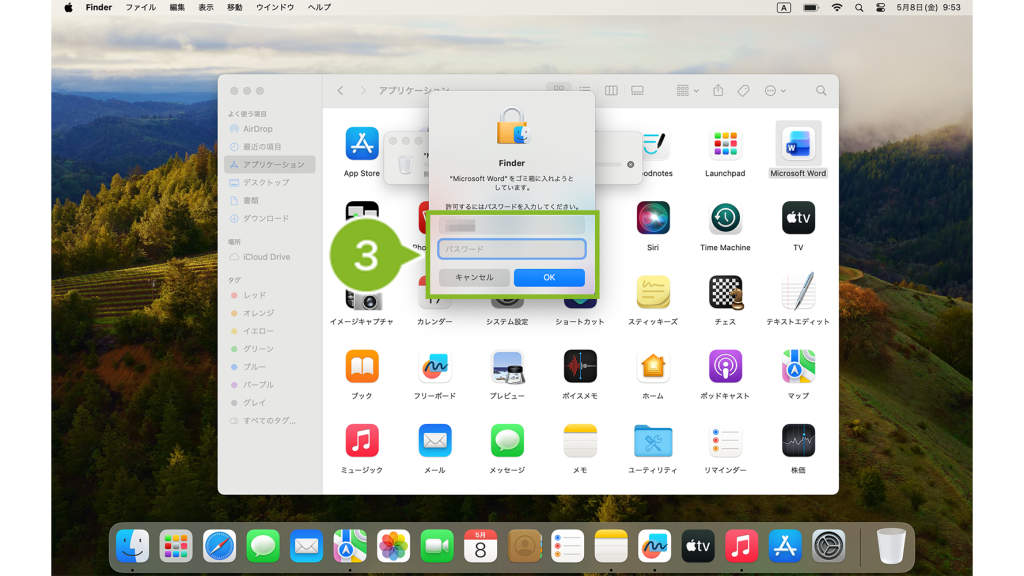This screenshot has height=576, width=1024.
Task: Go forward in Finder window
Action: pos(363,91)
